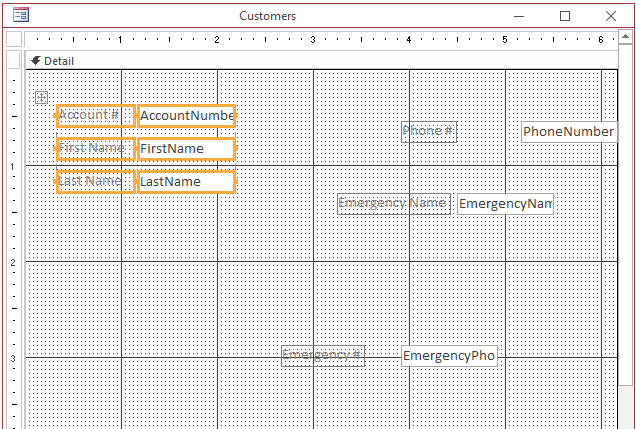The width and height of the screenshot is (636, 429).
Task: Select the FirstName text box
Action: pyautogui.click(x=187, y=148)
